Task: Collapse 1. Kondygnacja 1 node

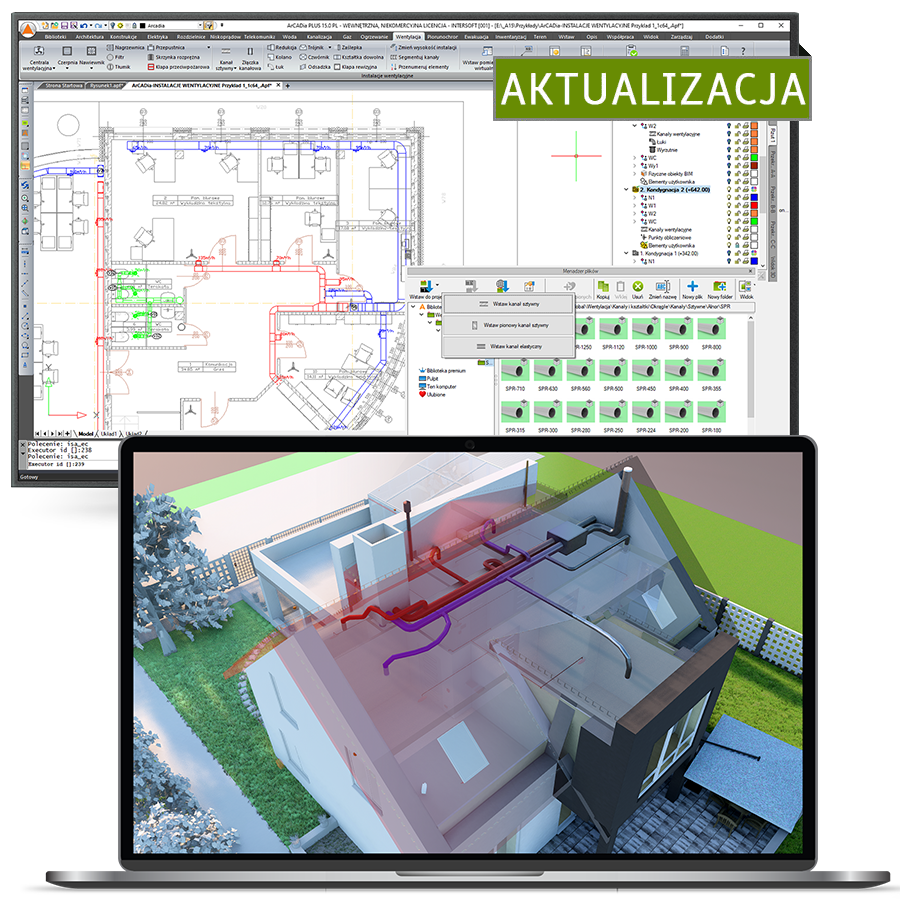Action: click(x=626, y=253)
